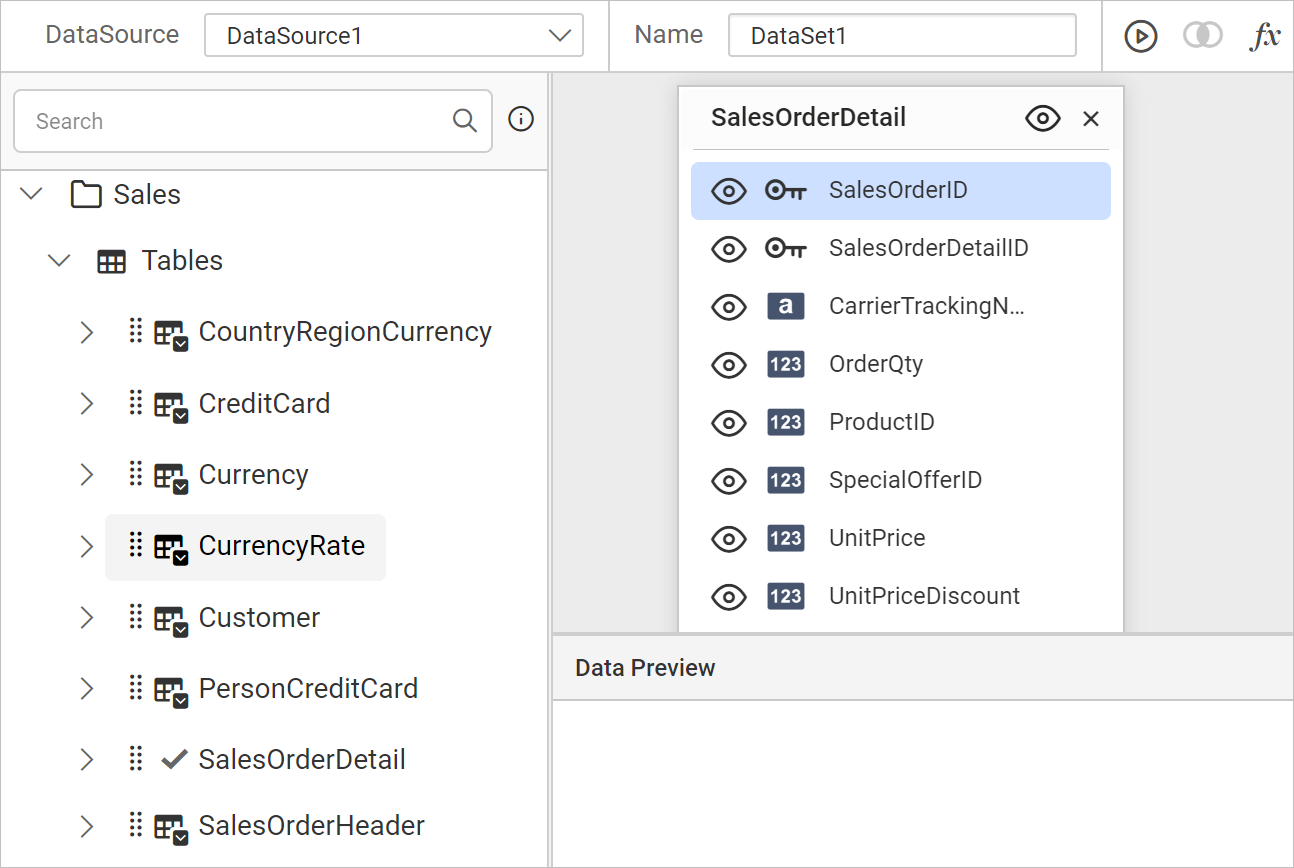Expand the CountryRegionCurrency table
This screenshot has width=1294, height=868.
tap(86, 332)
